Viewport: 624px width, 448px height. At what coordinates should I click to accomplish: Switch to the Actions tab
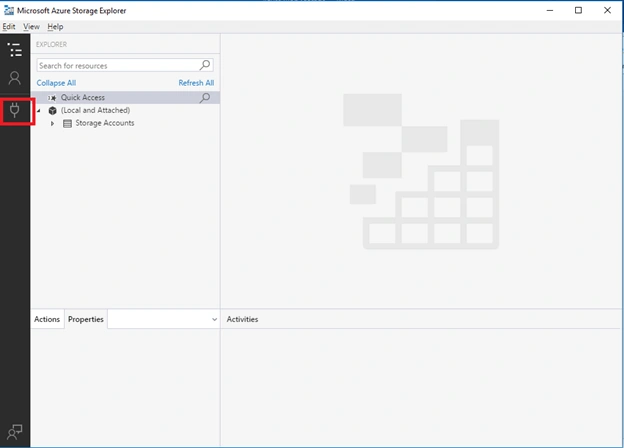coord(47,319)
